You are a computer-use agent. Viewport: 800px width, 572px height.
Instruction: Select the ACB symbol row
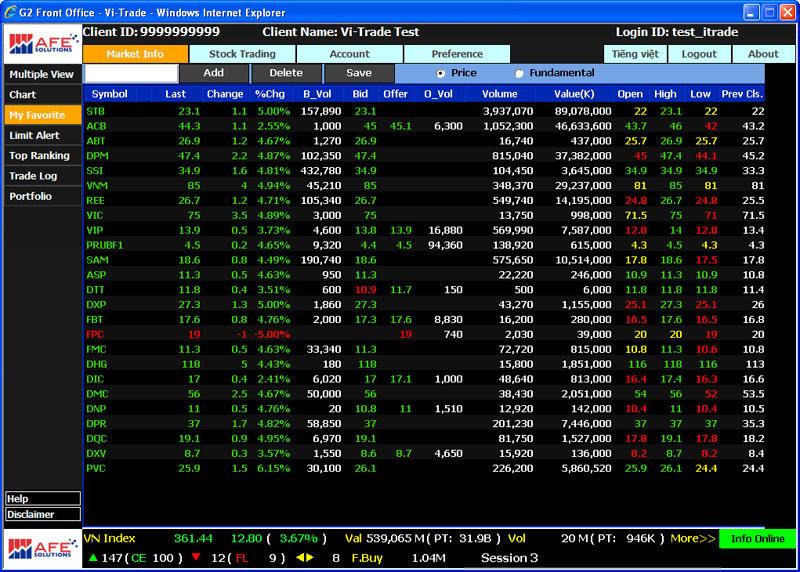click(x=424, y=126)
